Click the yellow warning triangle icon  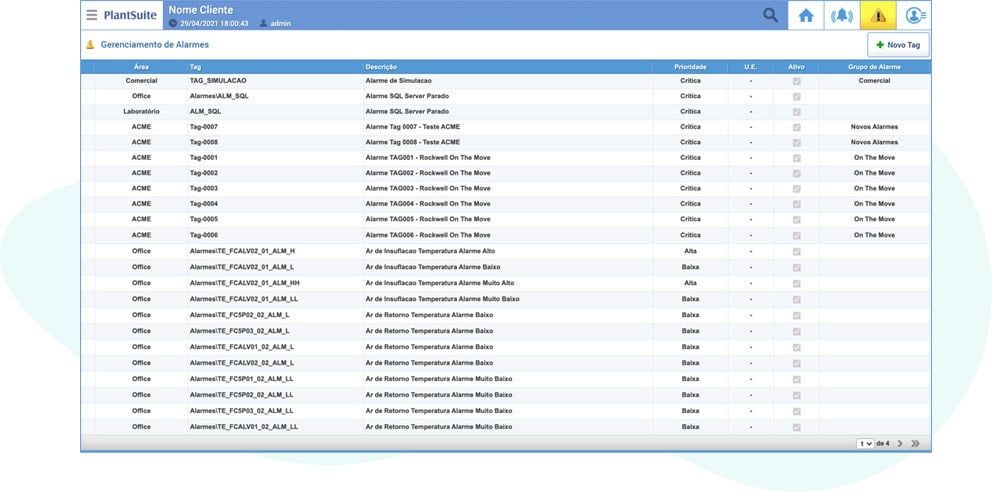click(877, 16)
